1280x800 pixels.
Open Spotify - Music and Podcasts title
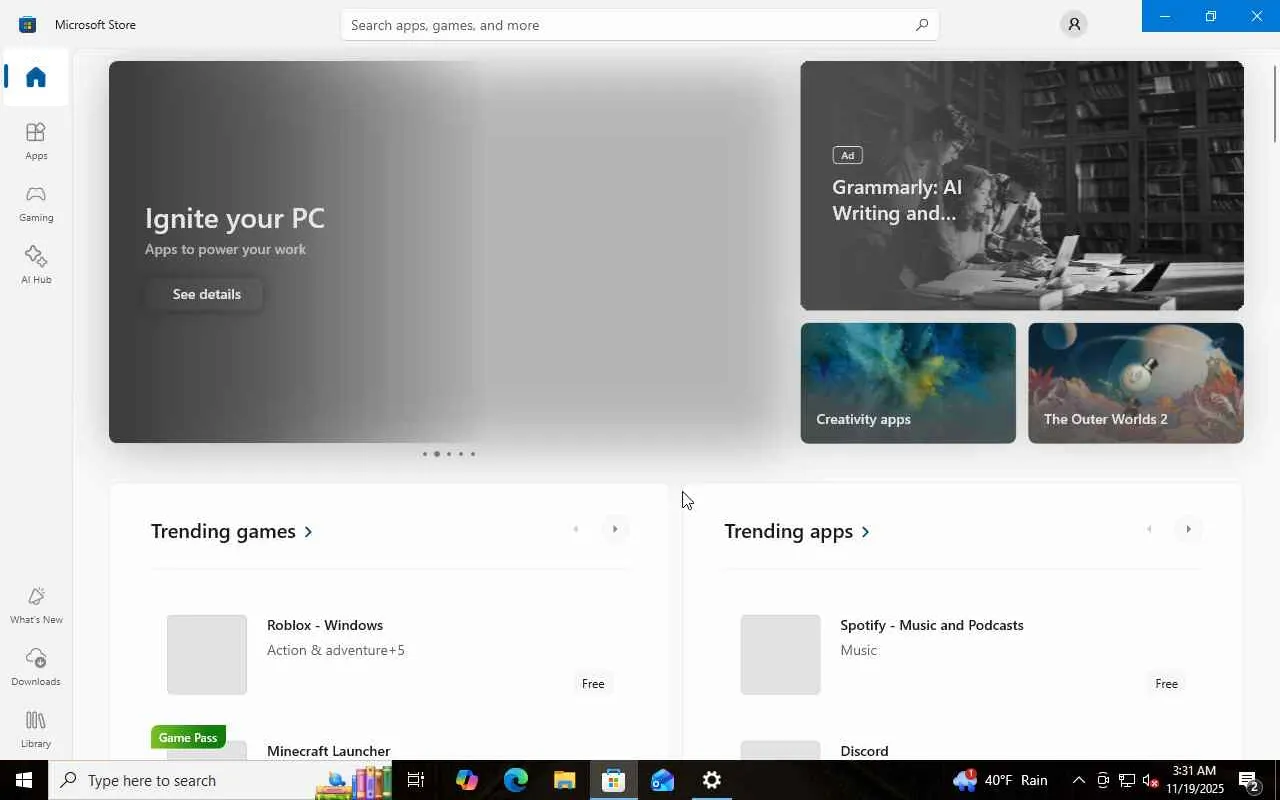click(x=932, y=625)
